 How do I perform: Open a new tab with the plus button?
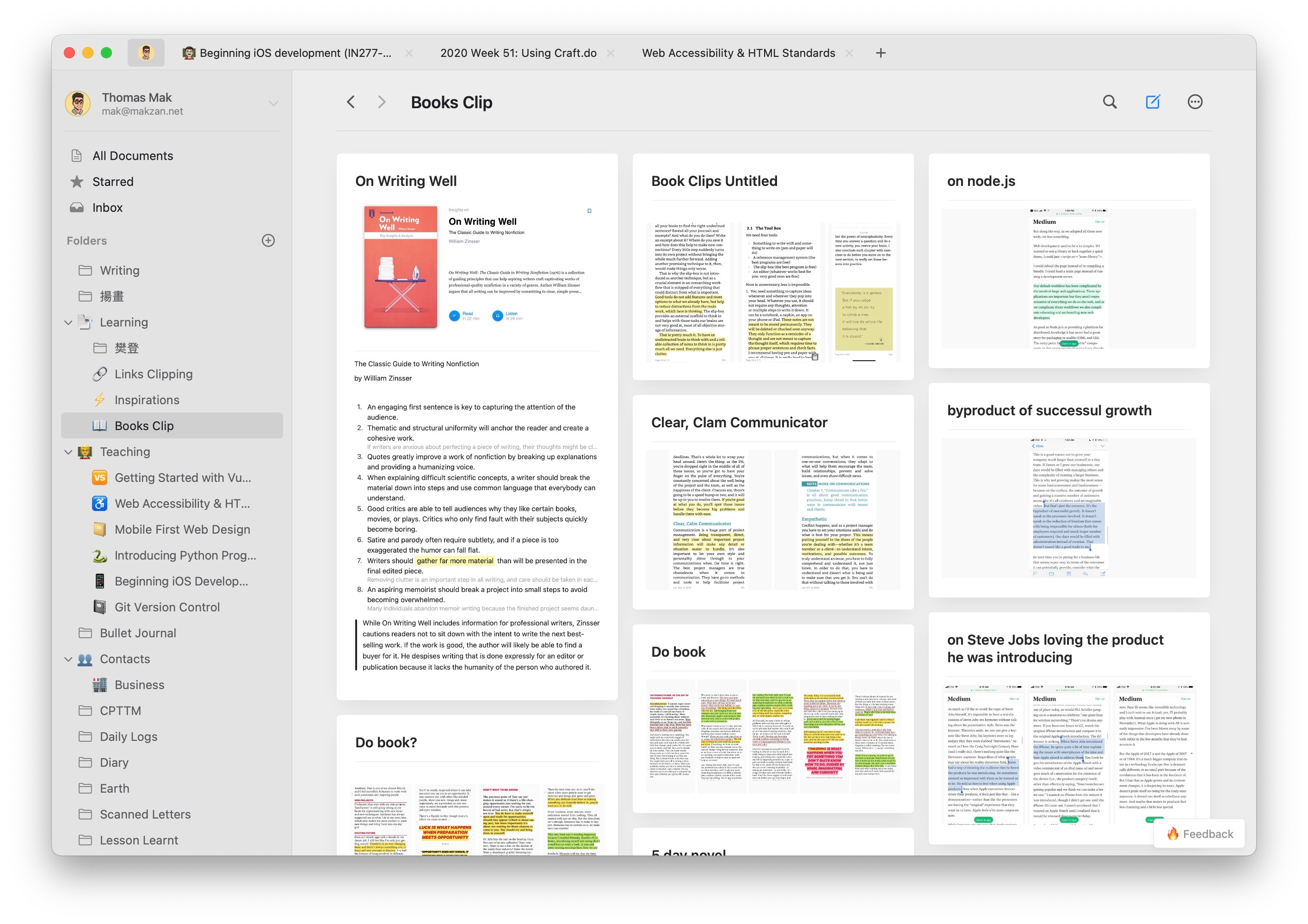coord(880,53)
